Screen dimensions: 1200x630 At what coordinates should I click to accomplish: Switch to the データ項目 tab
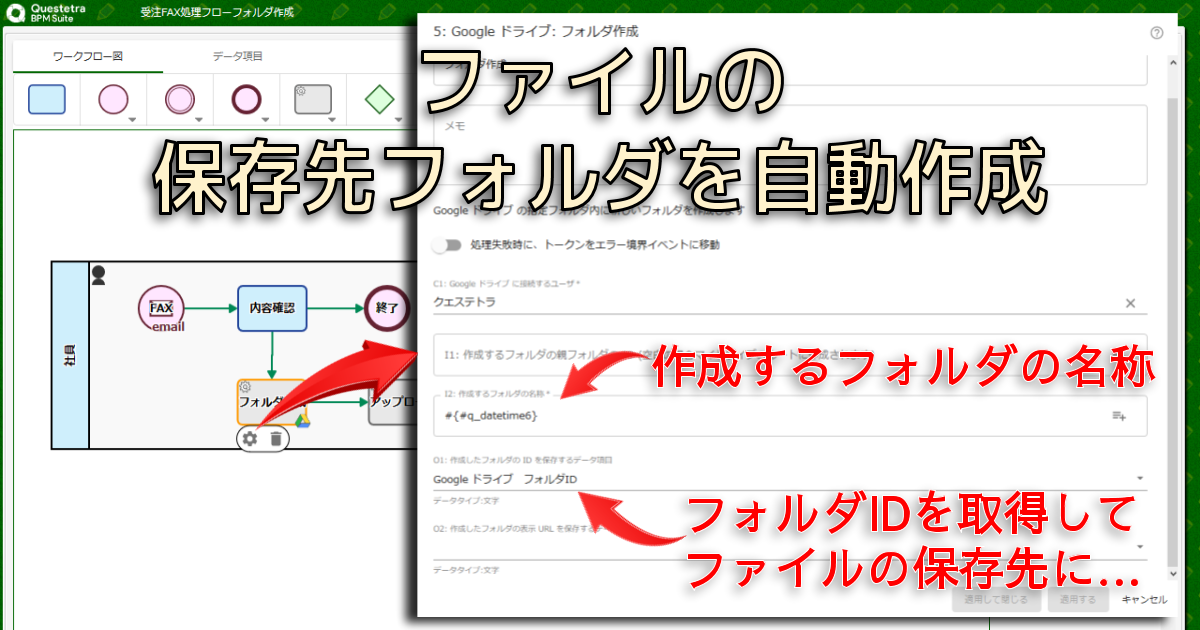[x=238, y=57]
